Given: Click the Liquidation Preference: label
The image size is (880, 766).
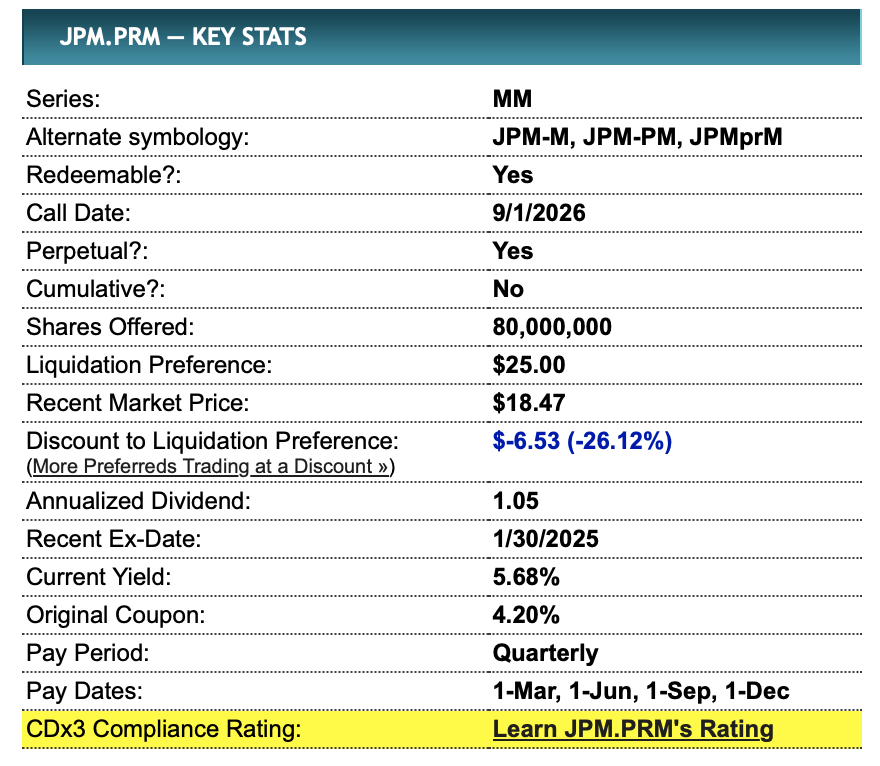Looking at the screenshot, I should 149,365.
